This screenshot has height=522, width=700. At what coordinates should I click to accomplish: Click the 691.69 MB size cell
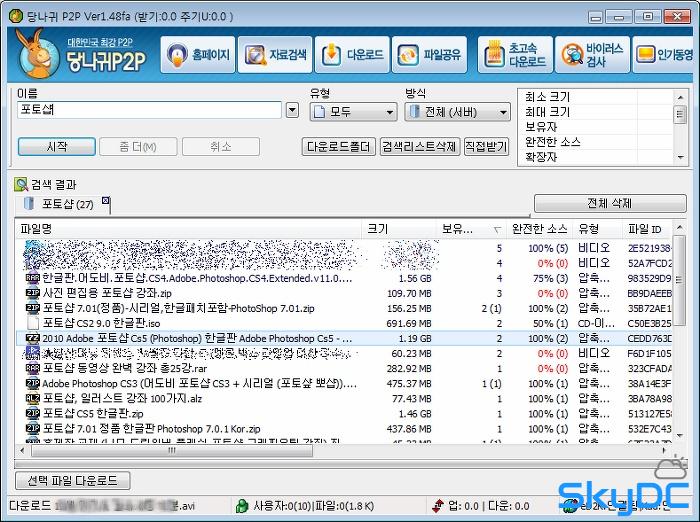click(x=409, y=324)
